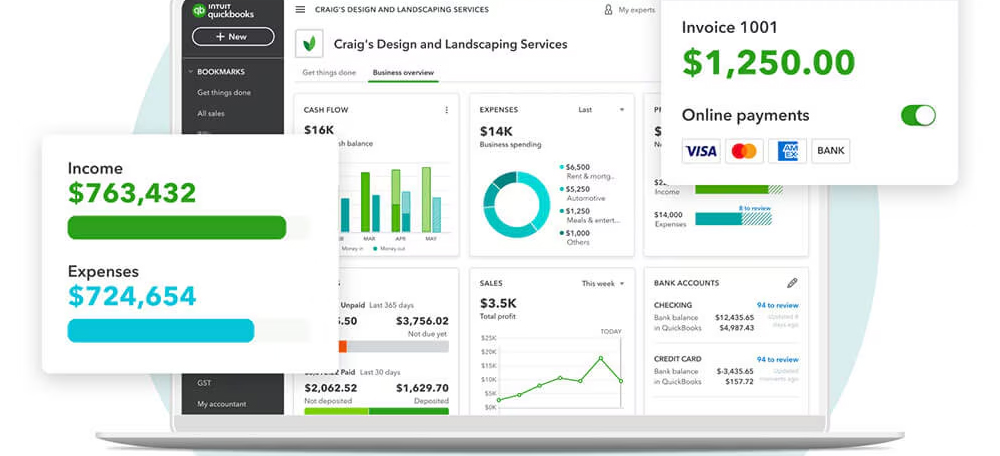Click the $1,629.70 Deposited amount

422,388
